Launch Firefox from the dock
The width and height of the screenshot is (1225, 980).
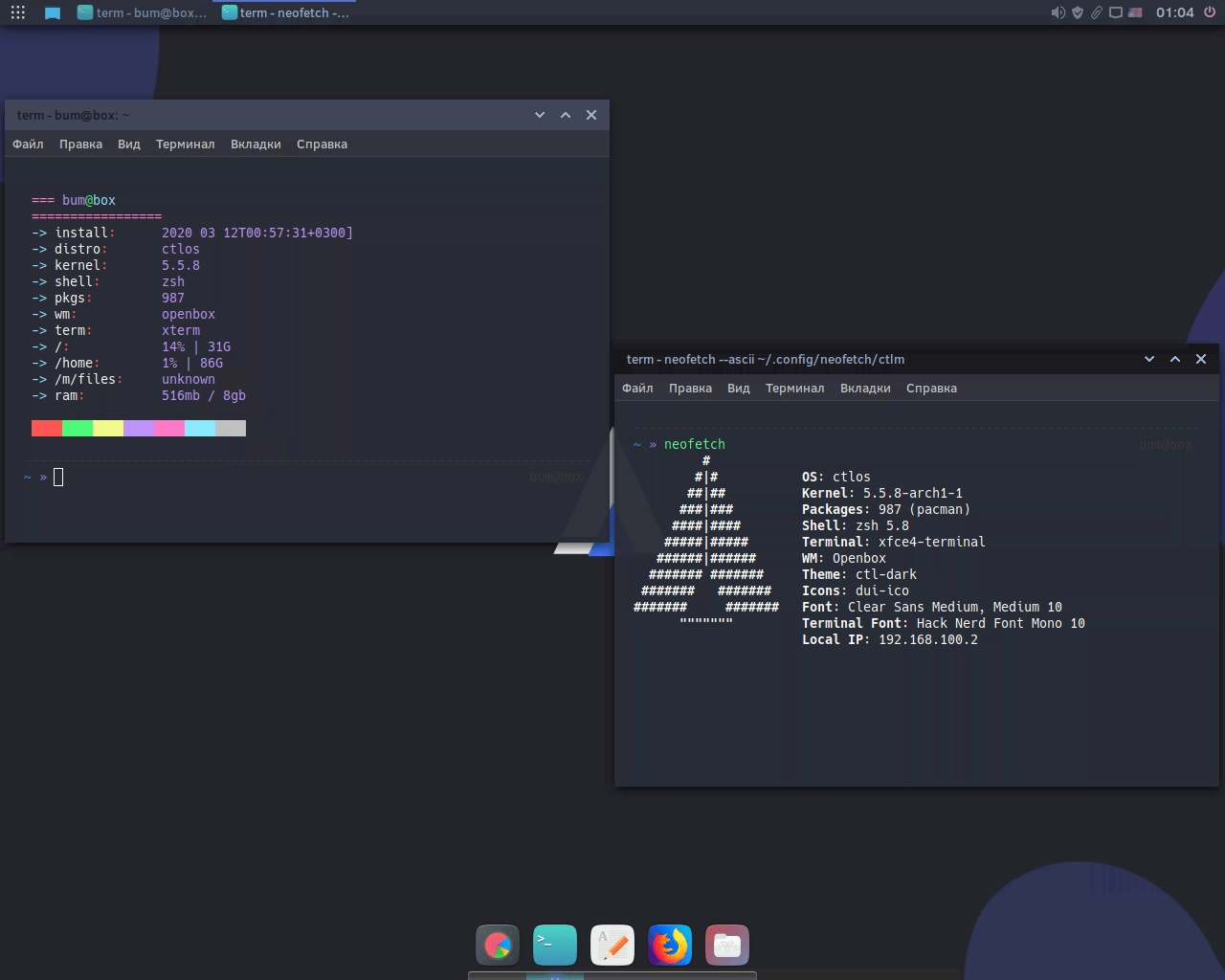pos(670,946)
